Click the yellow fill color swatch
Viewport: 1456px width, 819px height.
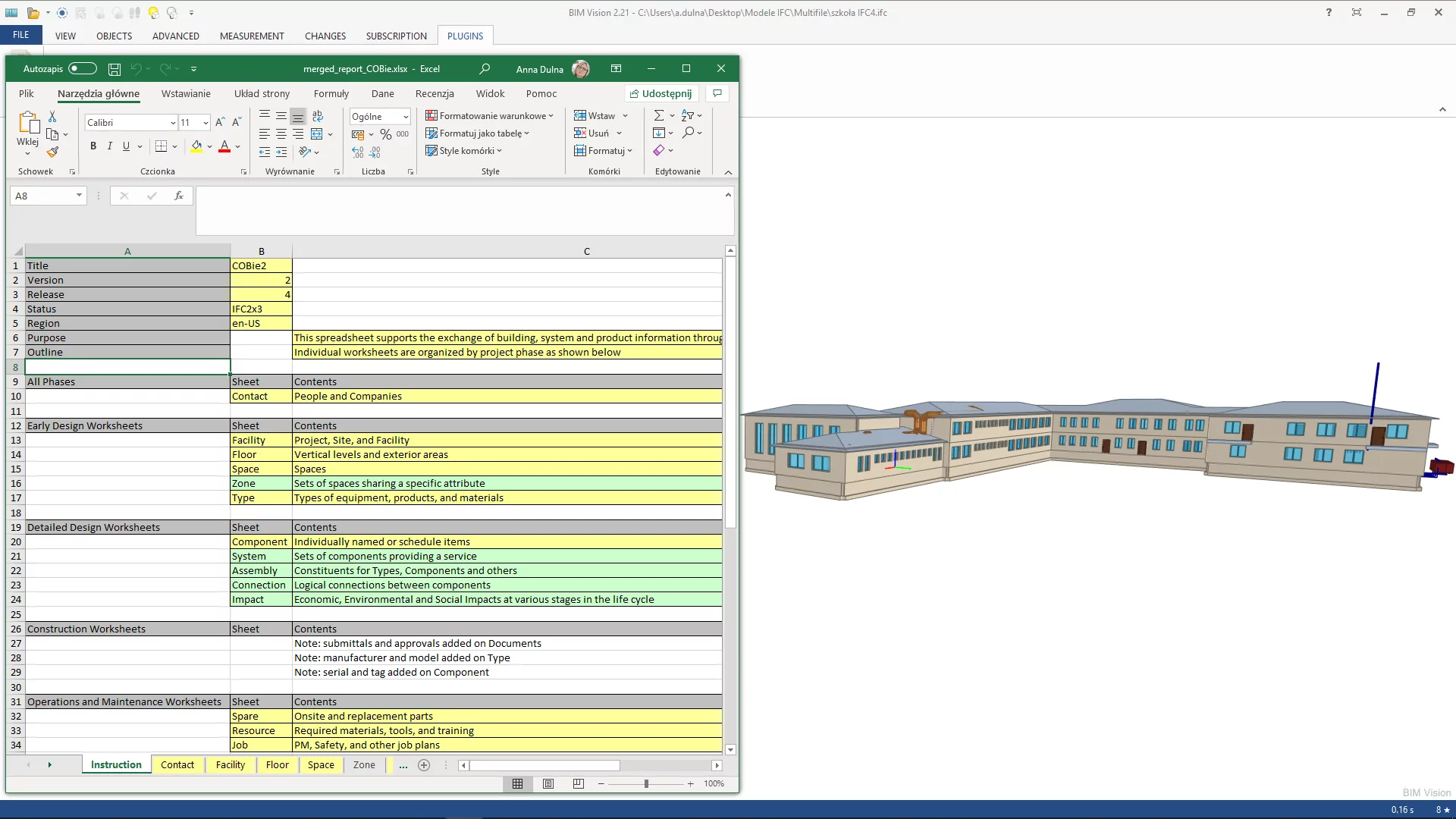[x=196, y=146]
